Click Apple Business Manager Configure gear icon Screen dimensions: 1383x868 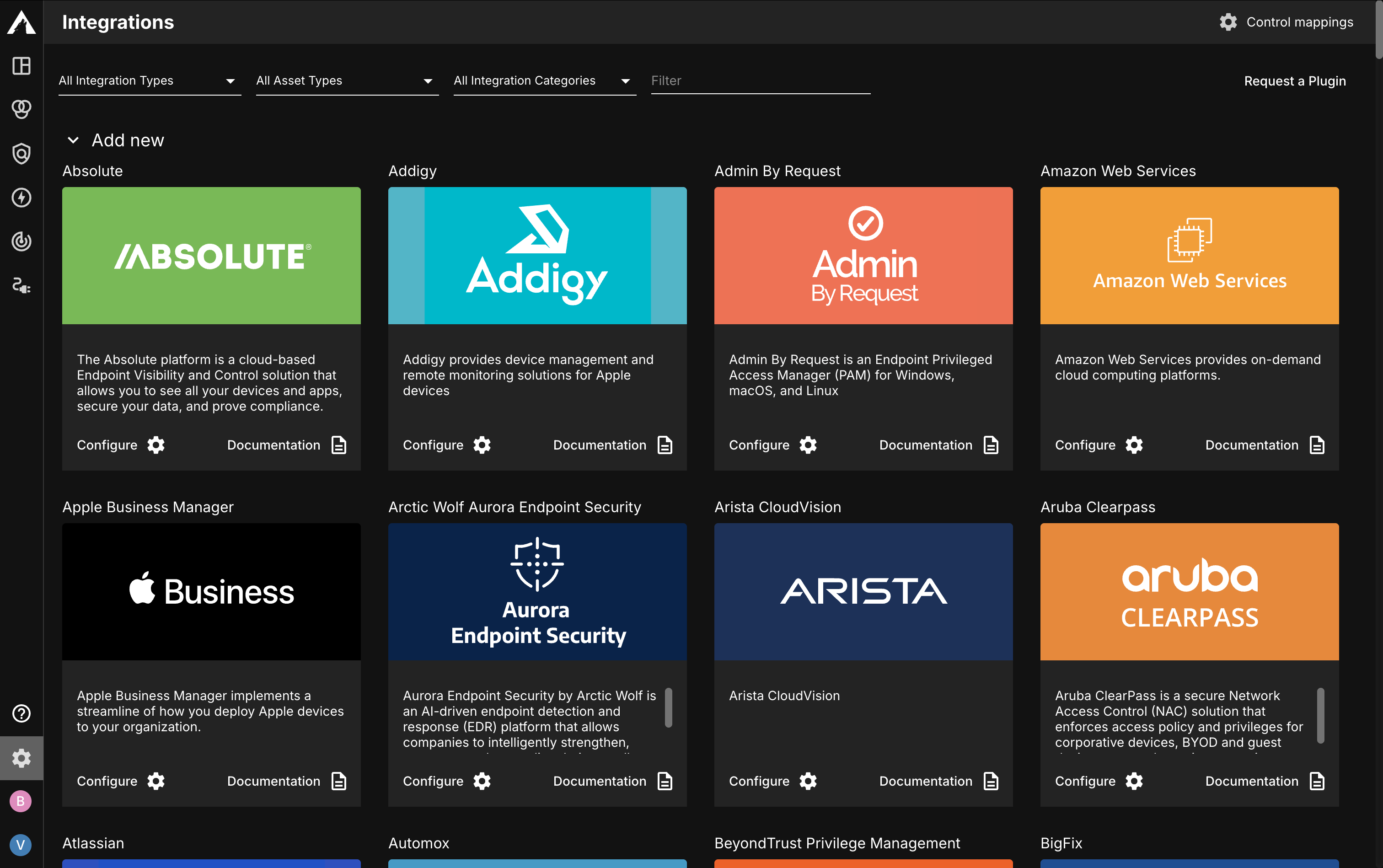click(156, 781)
